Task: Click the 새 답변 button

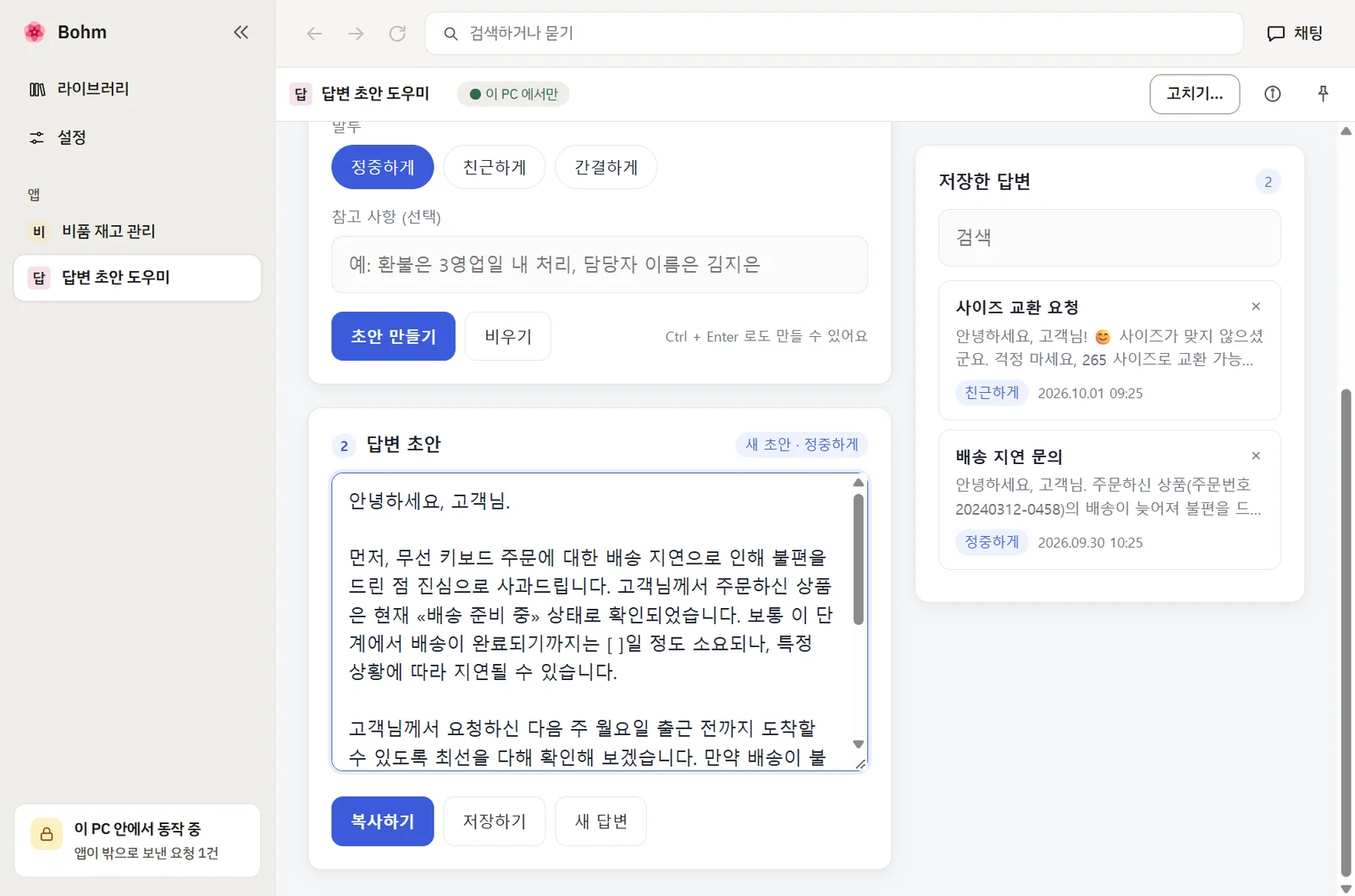Action: tap(601, 821)
